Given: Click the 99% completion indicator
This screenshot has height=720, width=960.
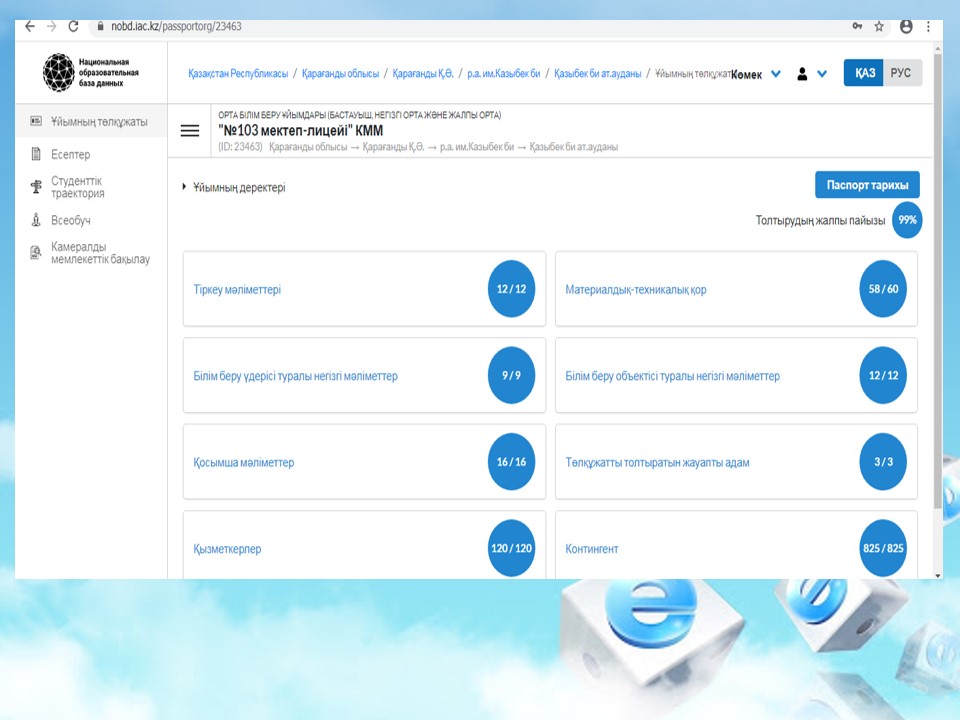Looking at the screenshot, I should tap(907, 221).
